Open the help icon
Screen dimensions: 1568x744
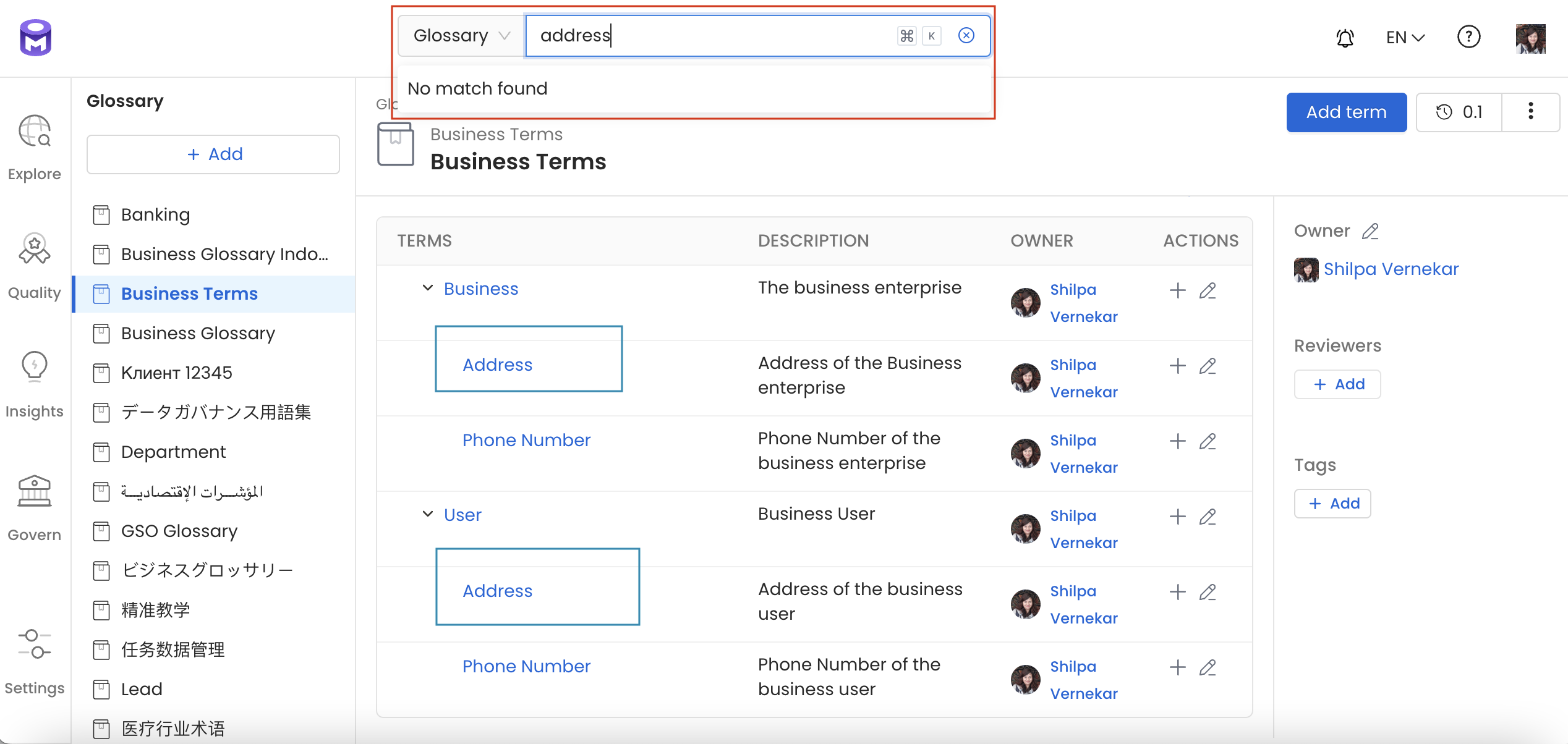[x=1468, y=37]
